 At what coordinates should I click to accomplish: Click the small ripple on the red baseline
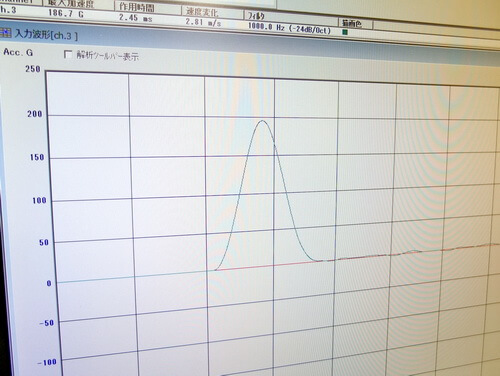pos(412,252)
